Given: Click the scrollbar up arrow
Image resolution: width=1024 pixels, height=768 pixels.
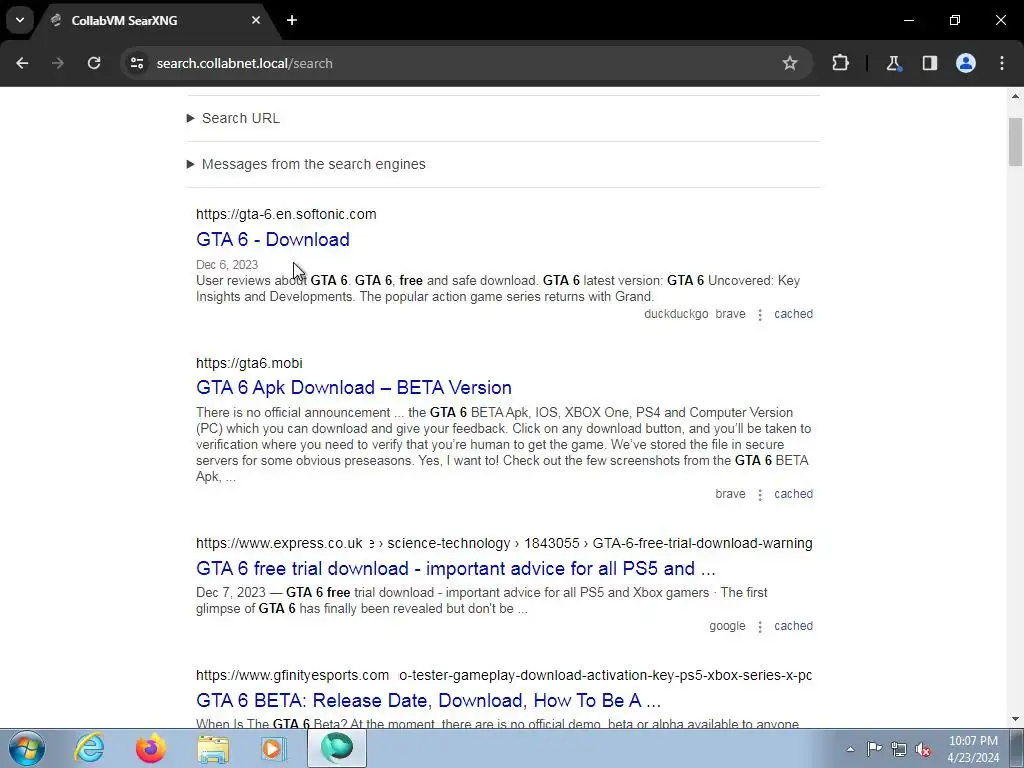Looking at the screenshot, I should (1015, 96).
